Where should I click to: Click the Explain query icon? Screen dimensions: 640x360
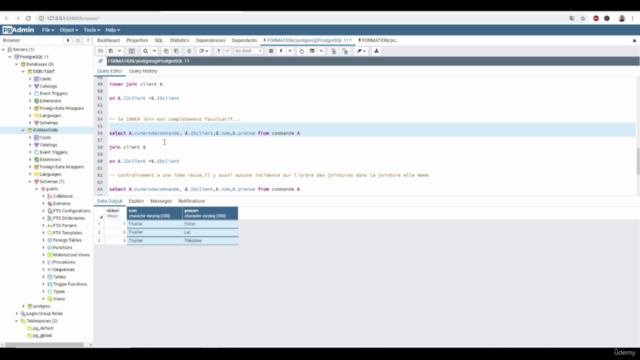pos(301,51)
